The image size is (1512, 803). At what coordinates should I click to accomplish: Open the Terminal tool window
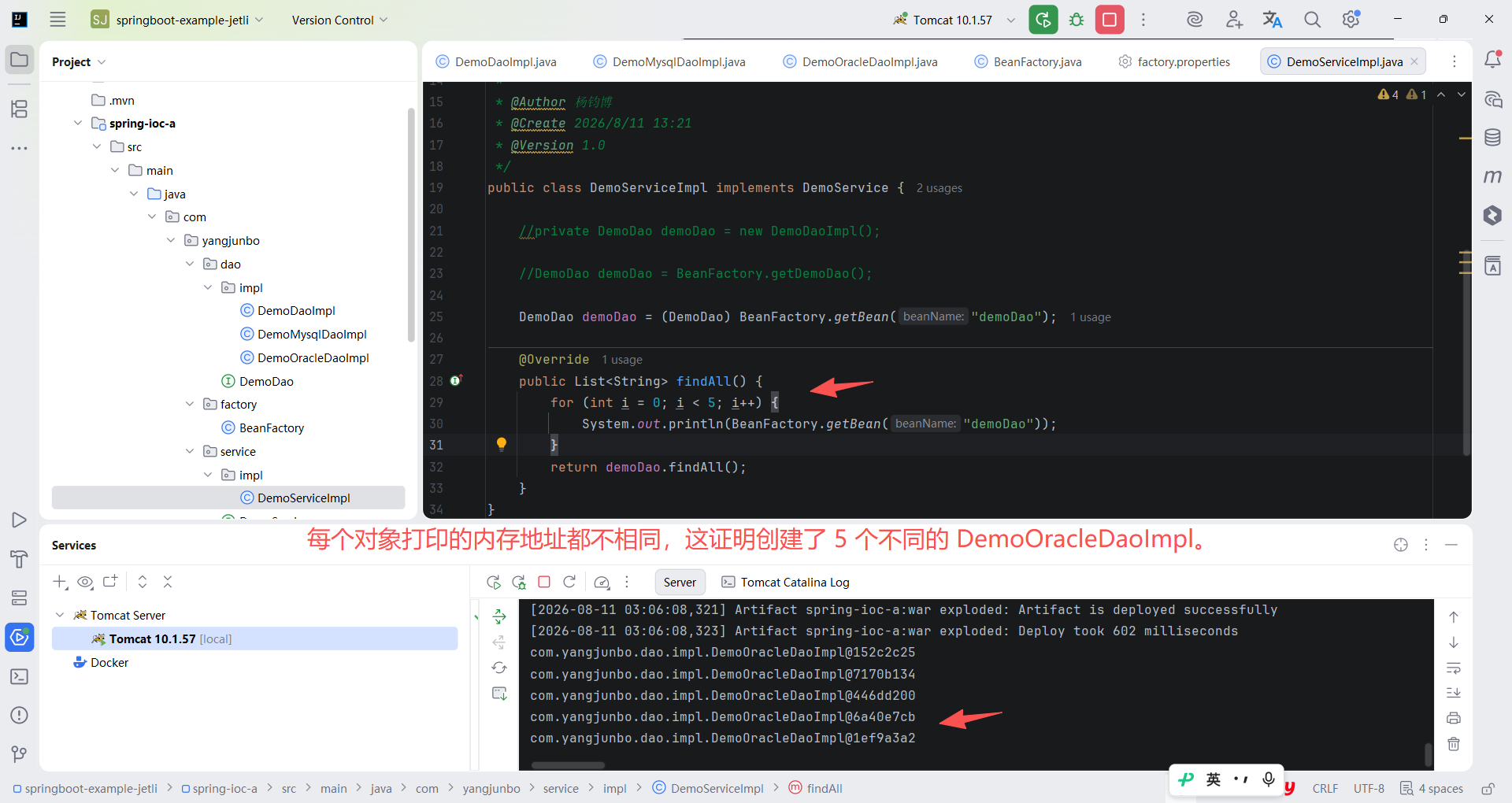20,676
